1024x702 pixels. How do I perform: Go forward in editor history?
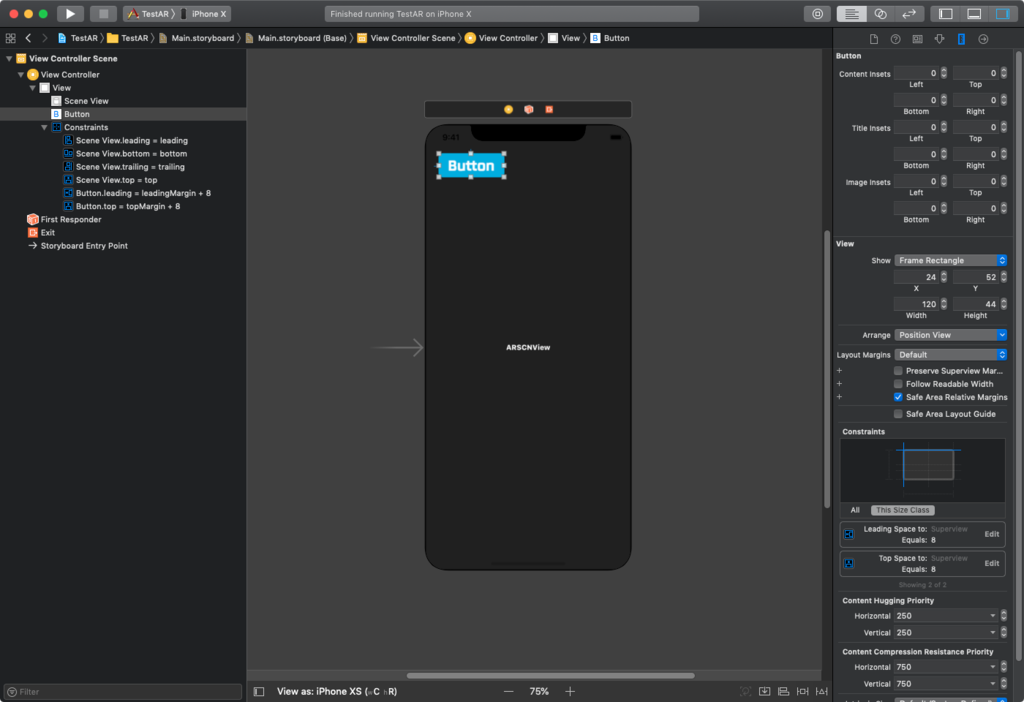44,39
